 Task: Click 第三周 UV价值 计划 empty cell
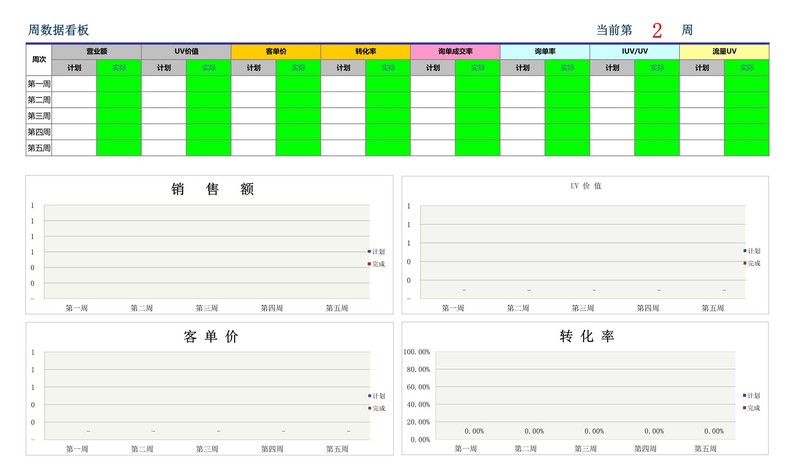(164, 116)
